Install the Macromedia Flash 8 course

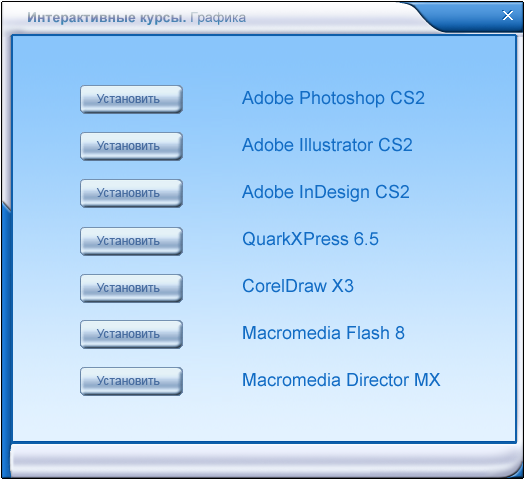click(x=131, y=334)
